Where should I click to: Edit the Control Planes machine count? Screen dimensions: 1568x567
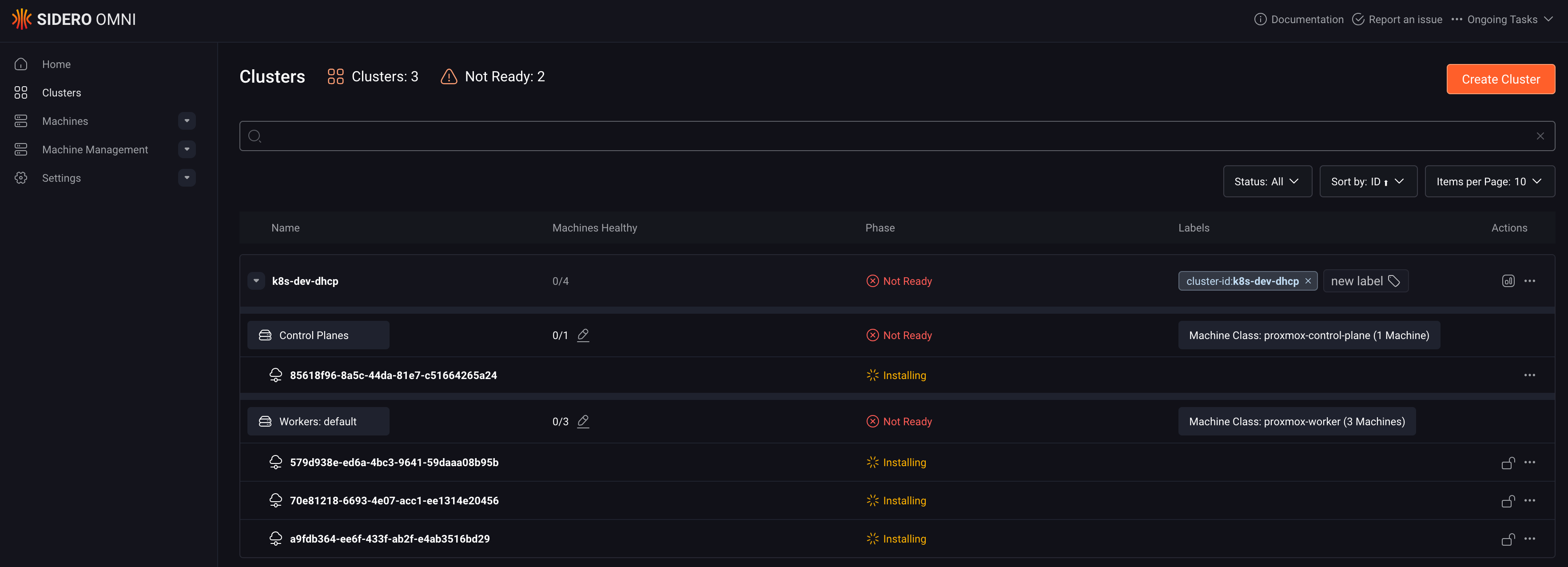click(x=583, y=334)
